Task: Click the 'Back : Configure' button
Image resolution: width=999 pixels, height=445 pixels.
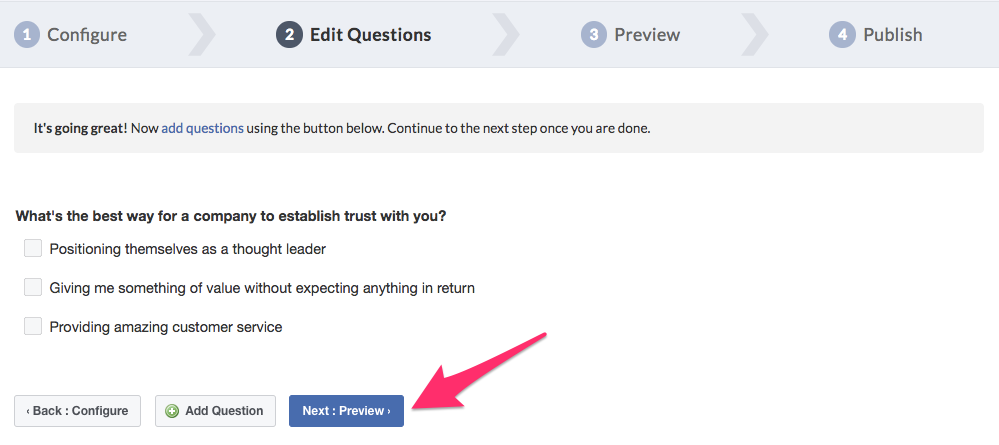Action: click(77, 411)
